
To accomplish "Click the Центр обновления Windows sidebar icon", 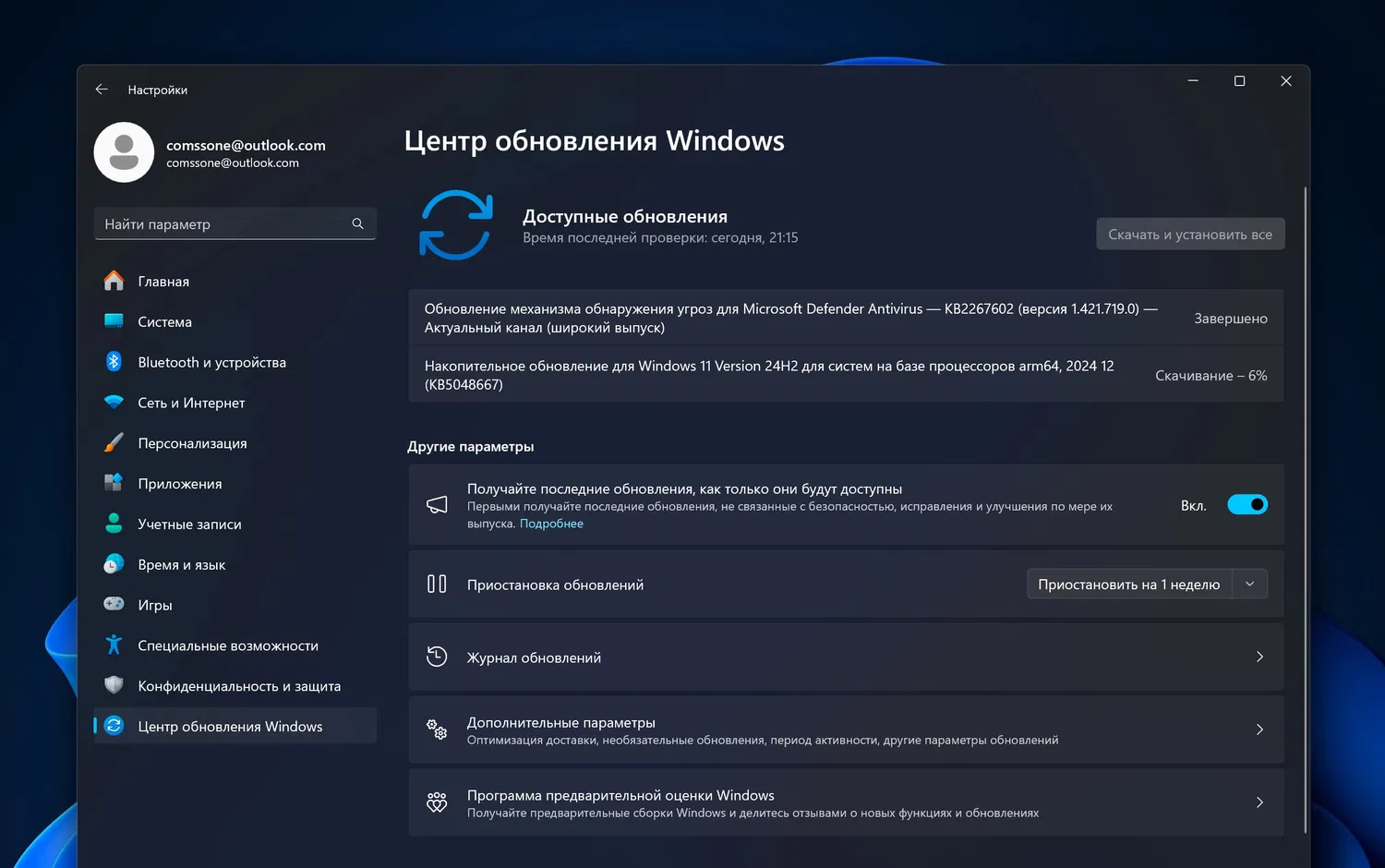I will [114, 726].
